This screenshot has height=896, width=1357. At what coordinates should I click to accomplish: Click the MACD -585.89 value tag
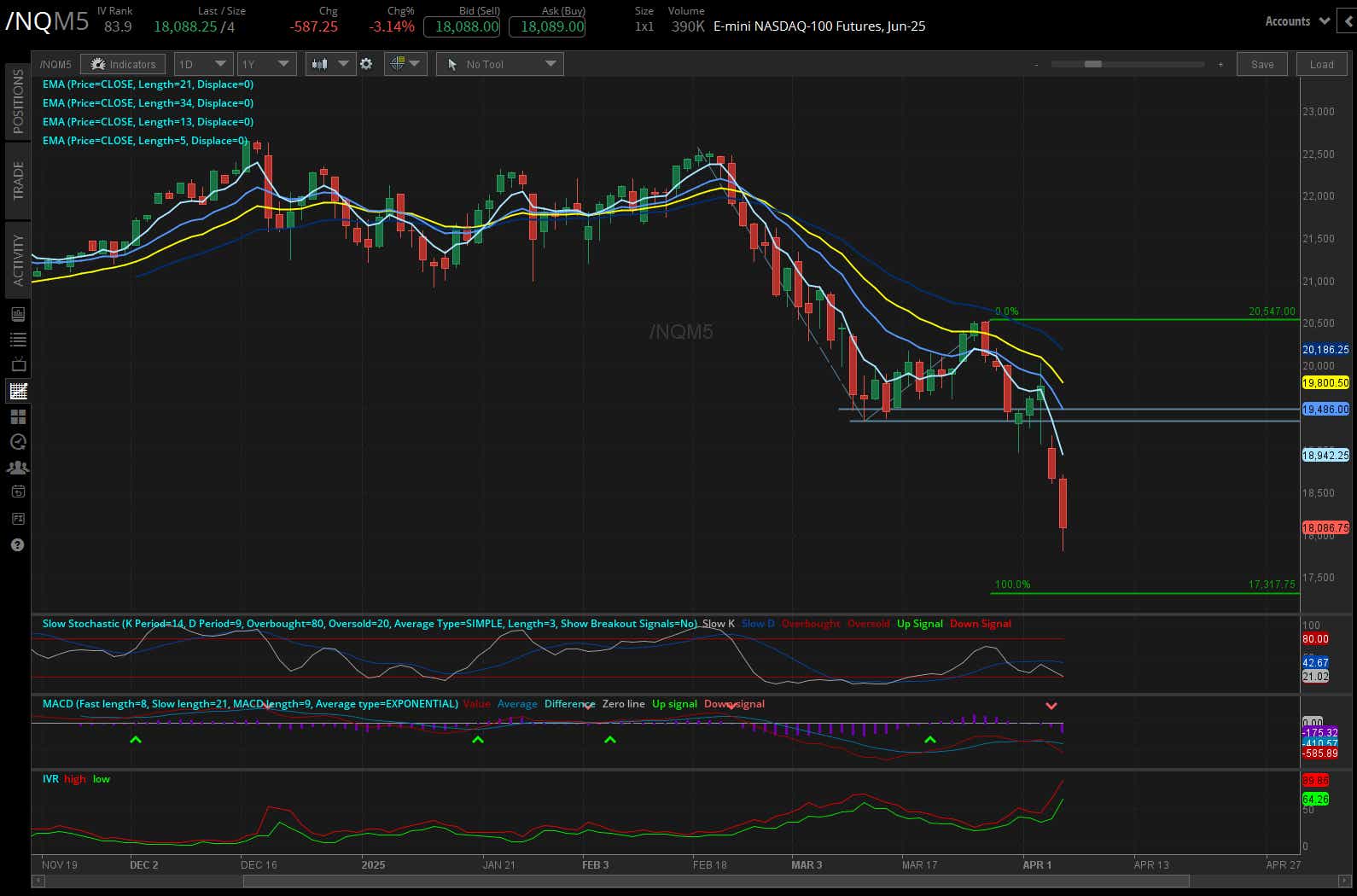(1319, 753)
